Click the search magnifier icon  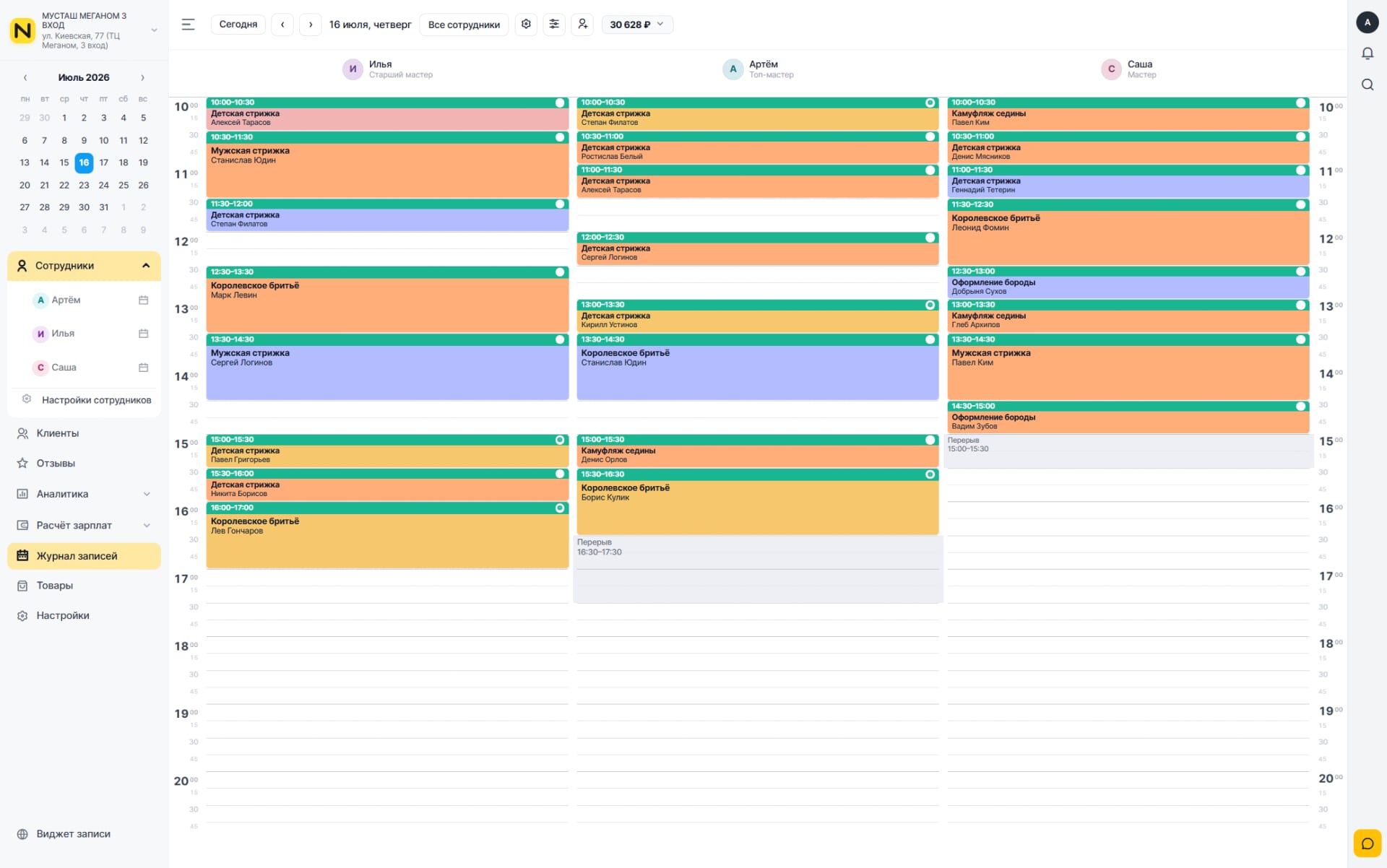[1367, 84]
